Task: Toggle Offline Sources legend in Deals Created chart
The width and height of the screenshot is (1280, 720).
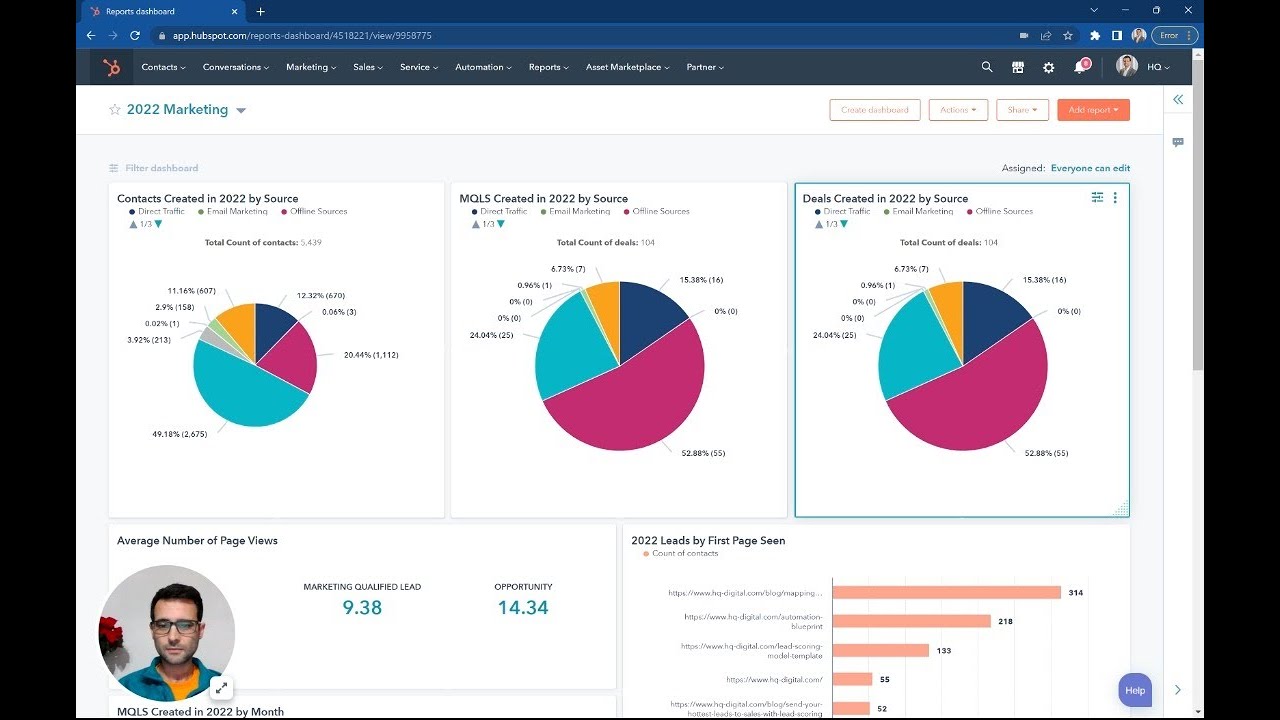Action: point(1000,211)
